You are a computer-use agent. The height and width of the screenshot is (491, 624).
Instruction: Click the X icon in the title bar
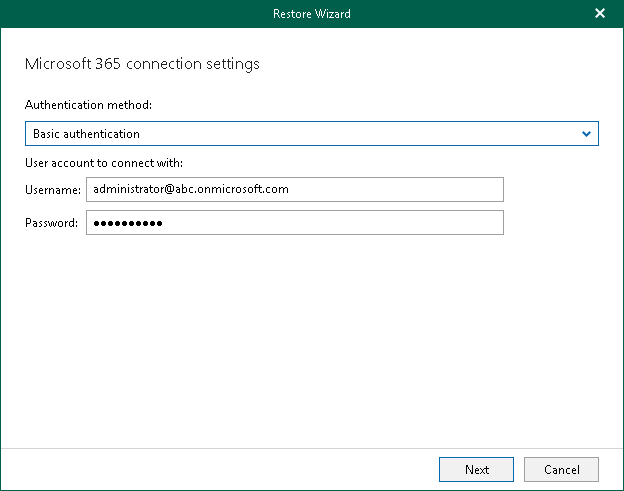pyautogui.click(x=600, y=14)
